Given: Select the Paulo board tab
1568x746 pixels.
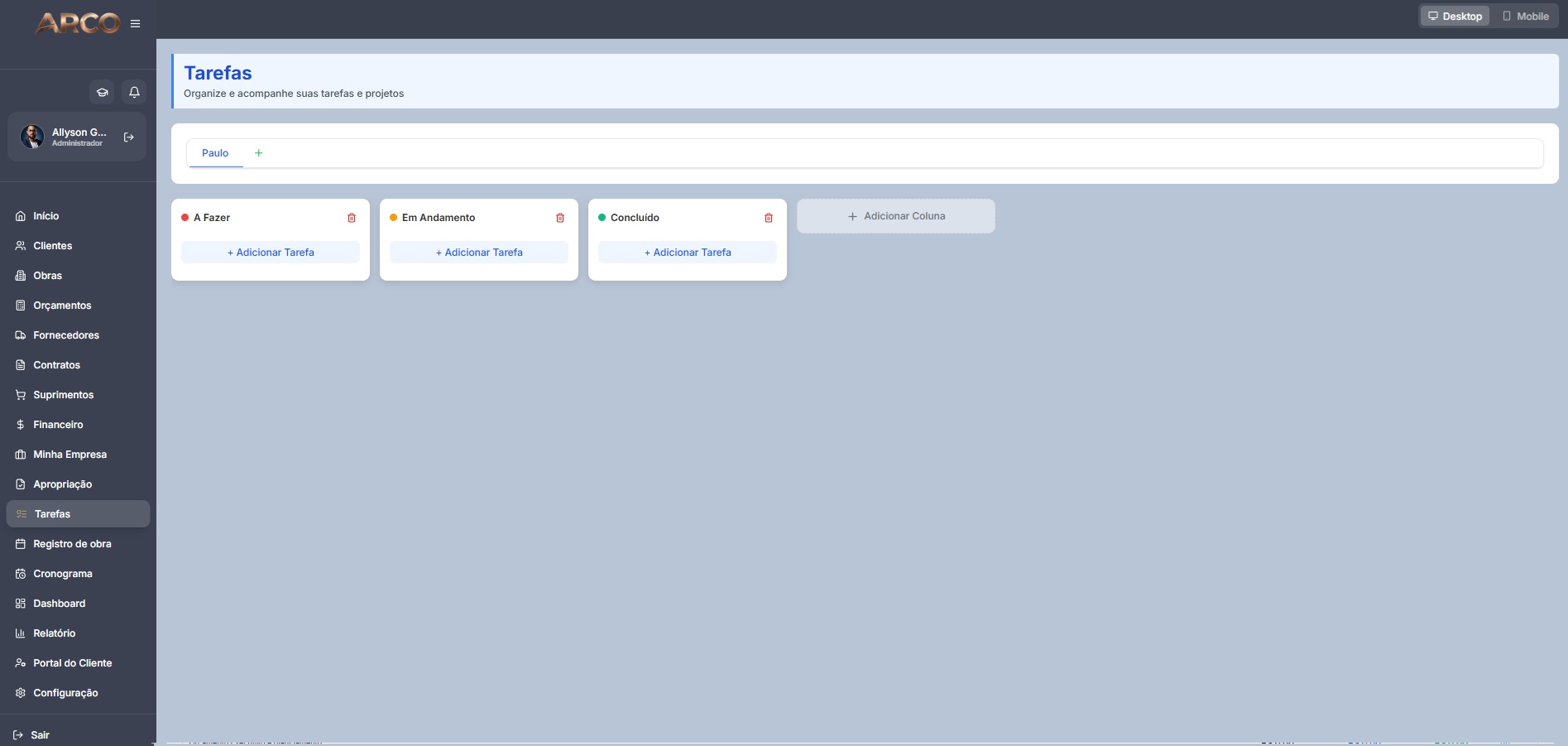Looking at the screenshot, I should click(x=215, y=153).
